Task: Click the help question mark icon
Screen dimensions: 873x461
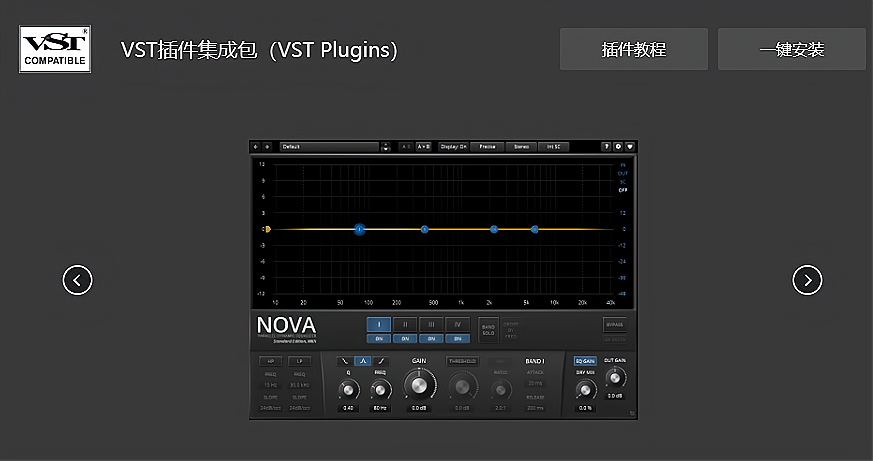Action: pos(606,146)
